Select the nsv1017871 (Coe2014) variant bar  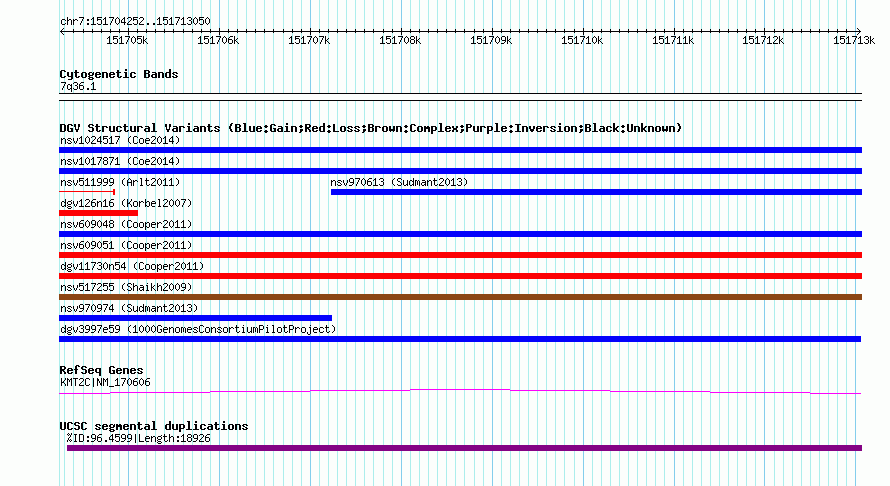tap(460, 171)
